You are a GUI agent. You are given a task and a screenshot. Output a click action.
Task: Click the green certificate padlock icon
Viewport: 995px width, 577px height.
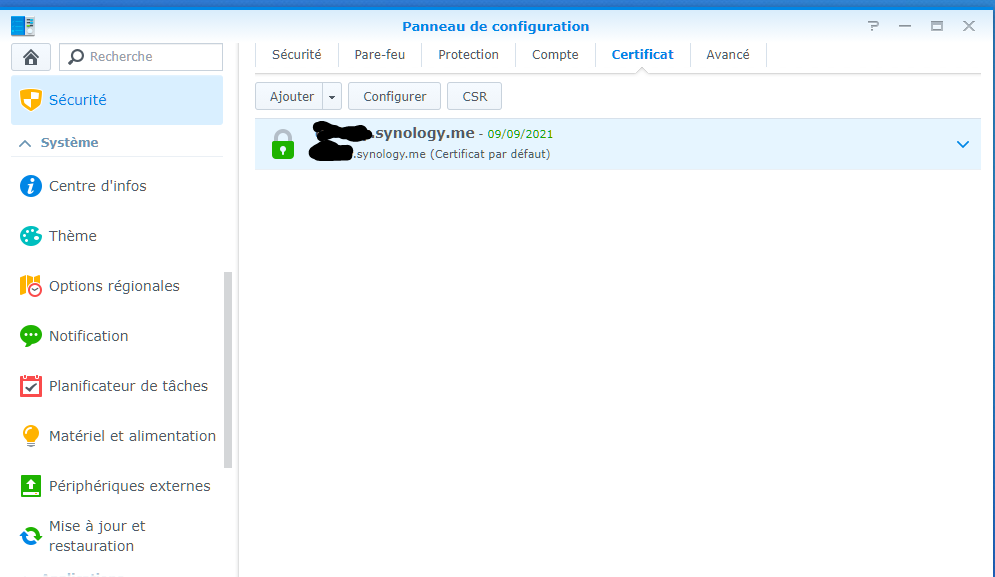[x=283, y=144]
